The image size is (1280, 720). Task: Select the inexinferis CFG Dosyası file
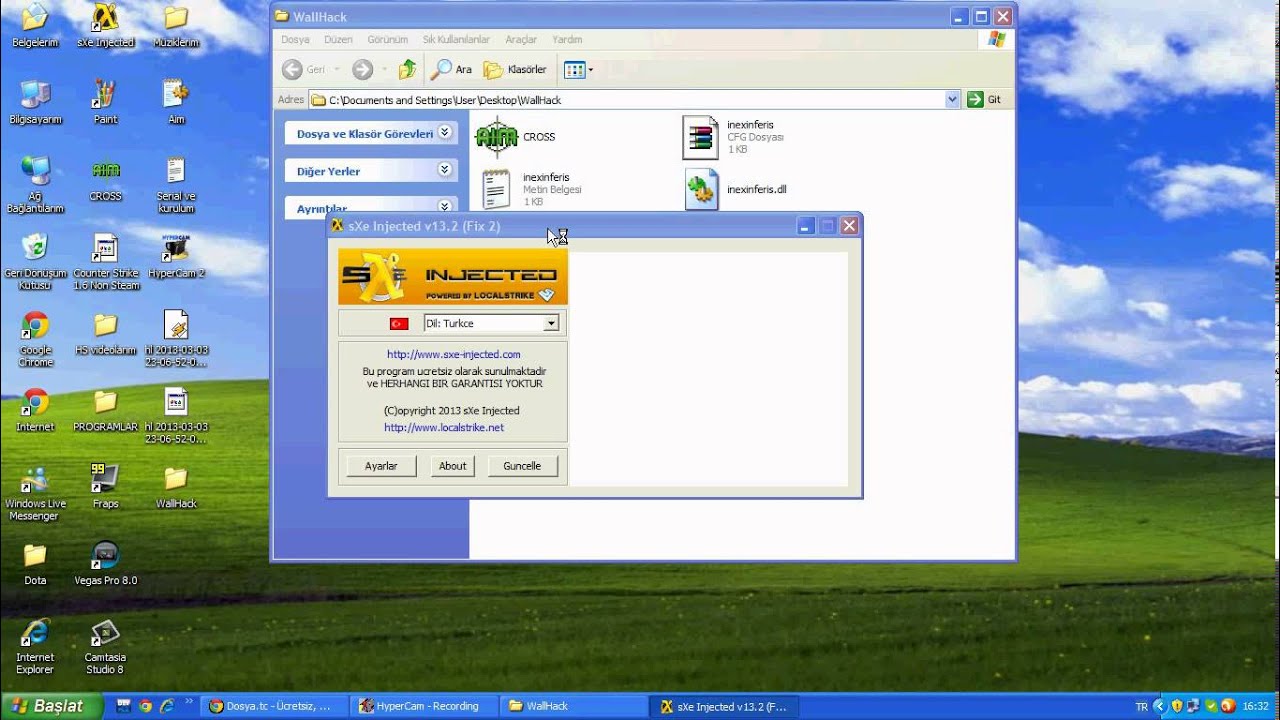point(733,137)
